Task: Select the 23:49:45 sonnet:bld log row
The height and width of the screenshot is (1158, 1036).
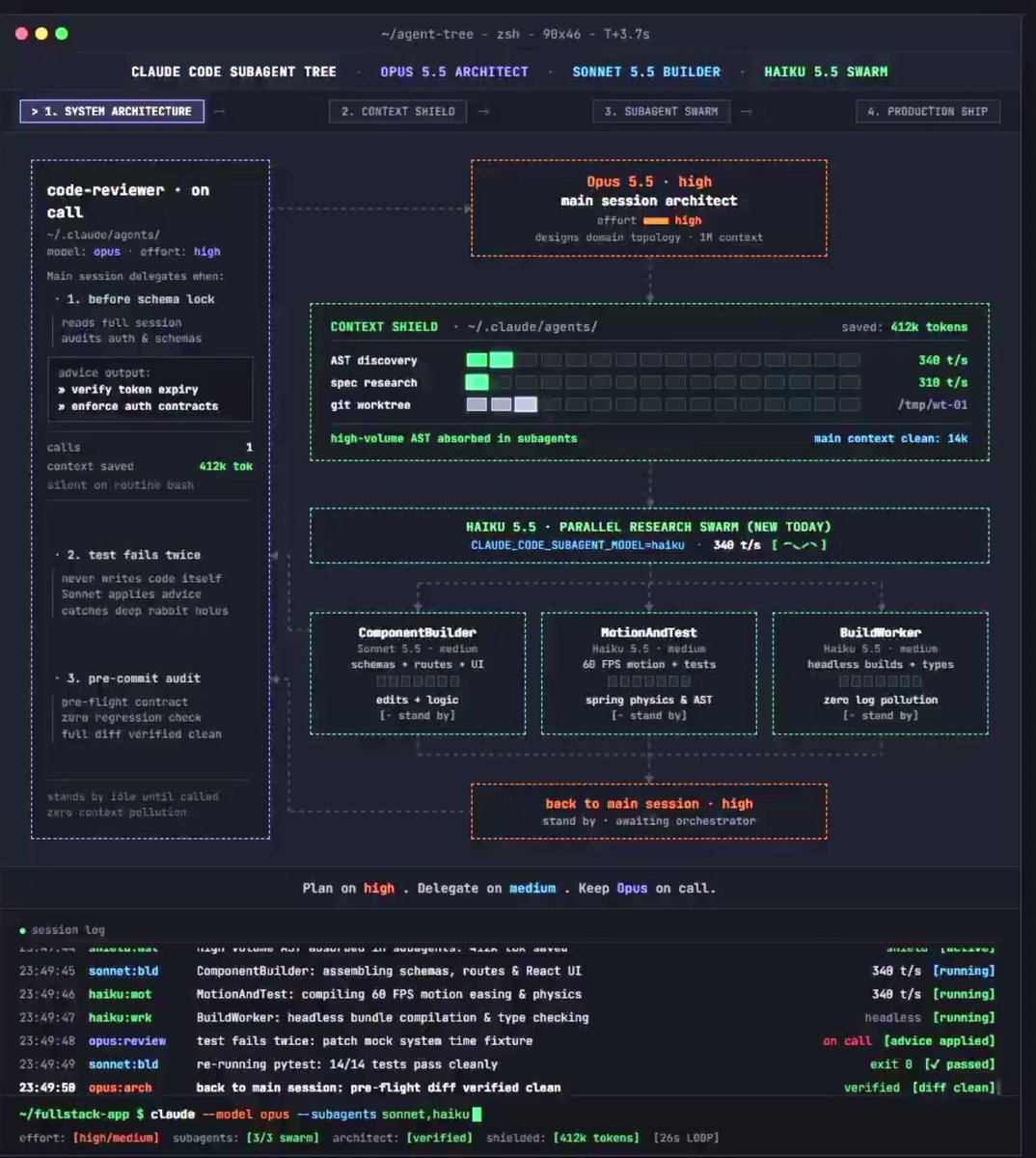Action: 506,971
